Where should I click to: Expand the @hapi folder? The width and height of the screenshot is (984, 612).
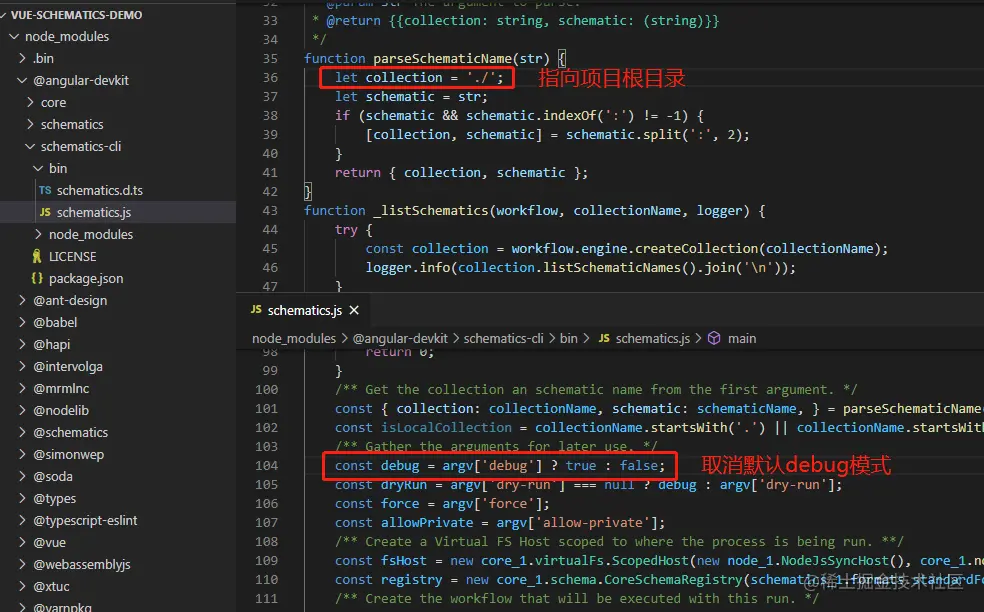pos(22,344)
